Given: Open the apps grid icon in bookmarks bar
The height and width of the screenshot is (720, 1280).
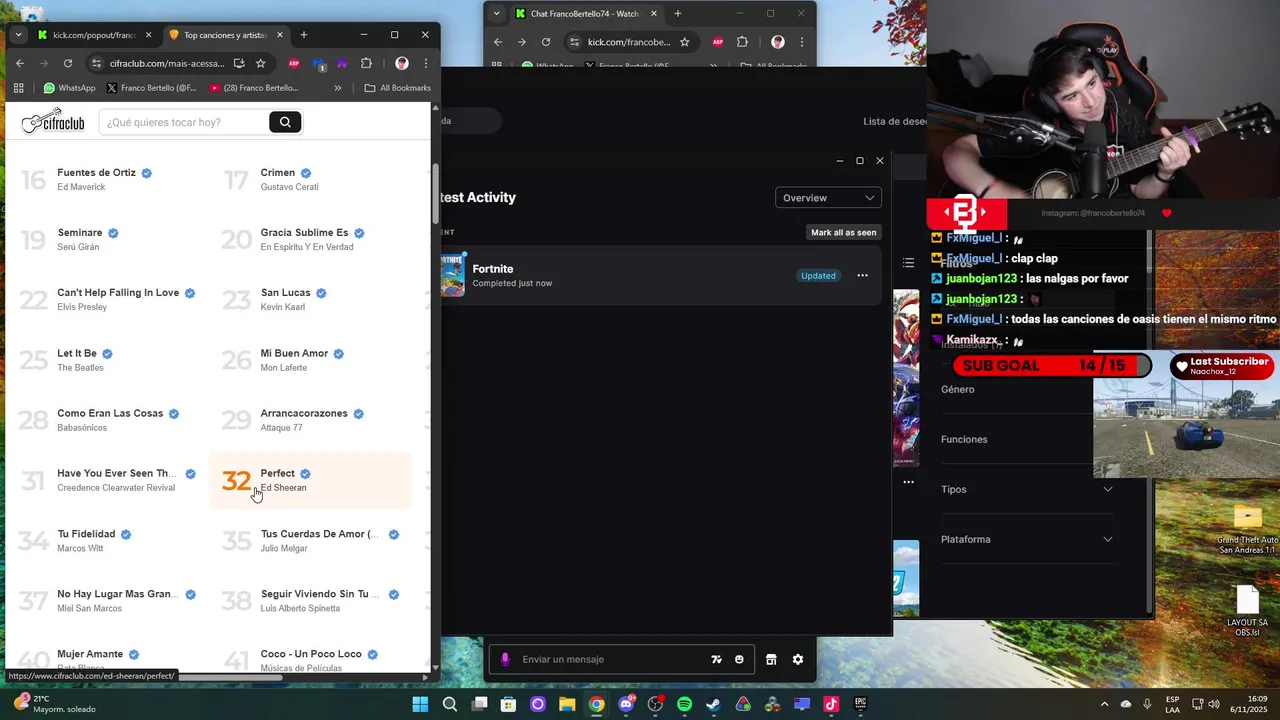Looking at the screenshot, I should (18, 88).
